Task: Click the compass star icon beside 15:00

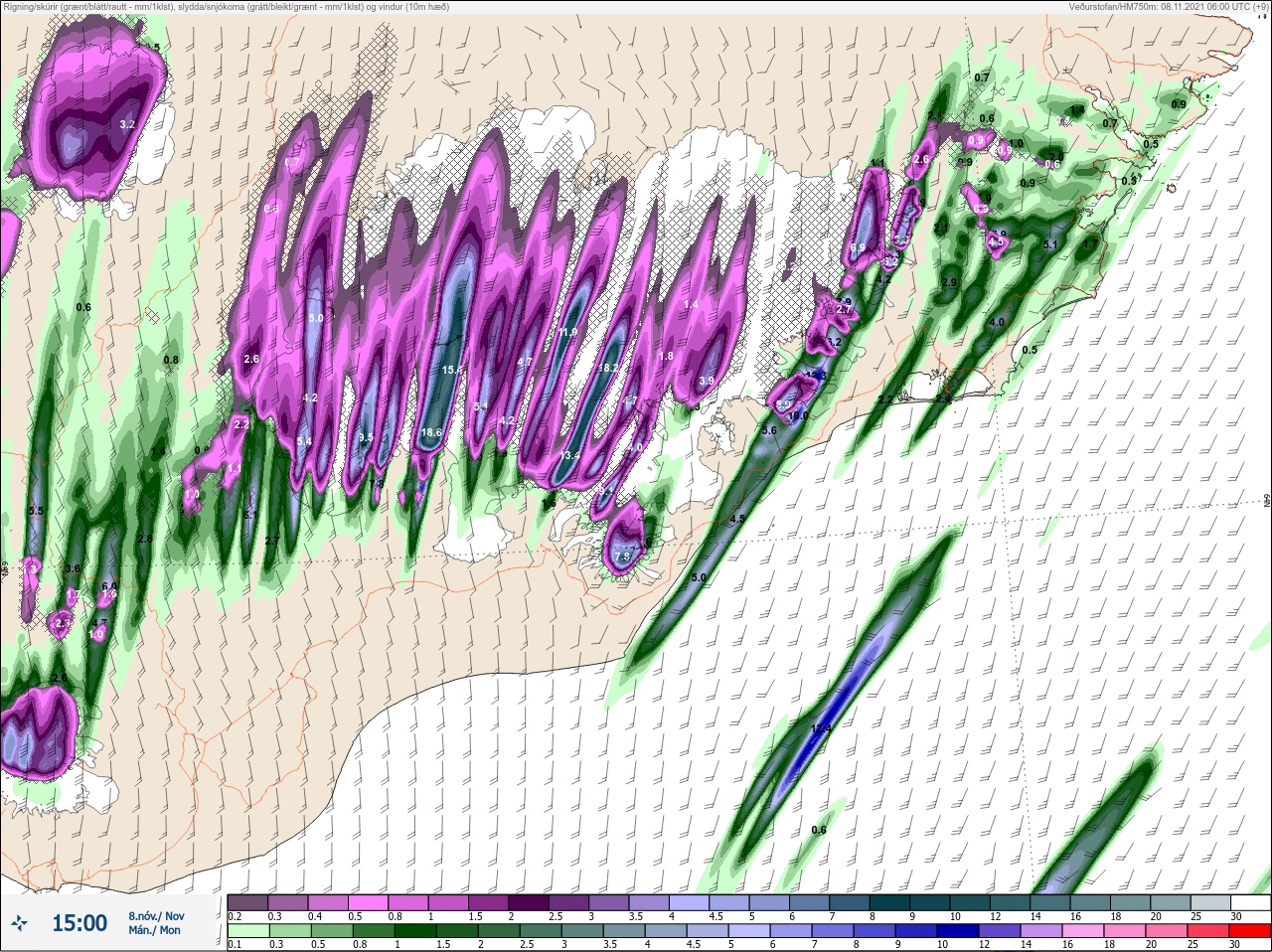Action: click(20, 923)
